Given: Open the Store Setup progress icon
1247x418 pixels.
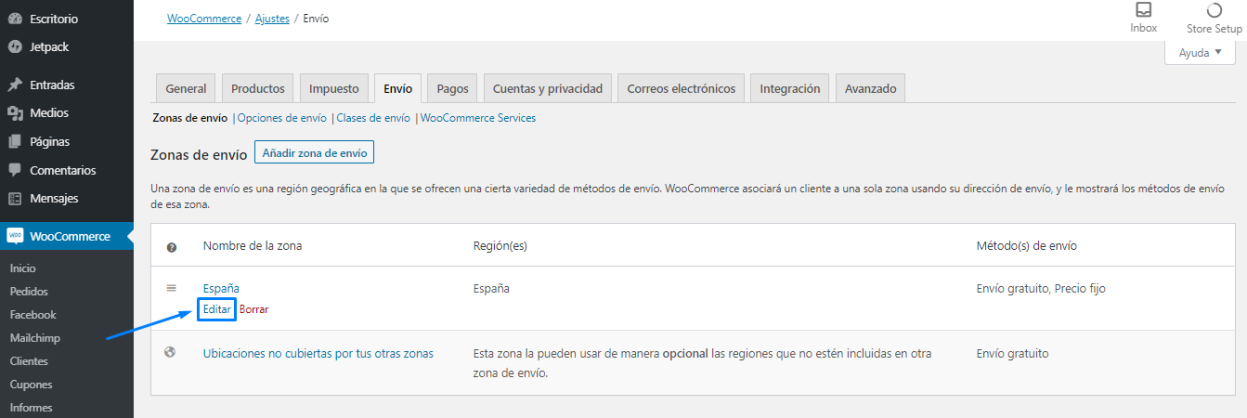Looking at the screenshot, I should pyautogui.click(x=1214, y=10).
